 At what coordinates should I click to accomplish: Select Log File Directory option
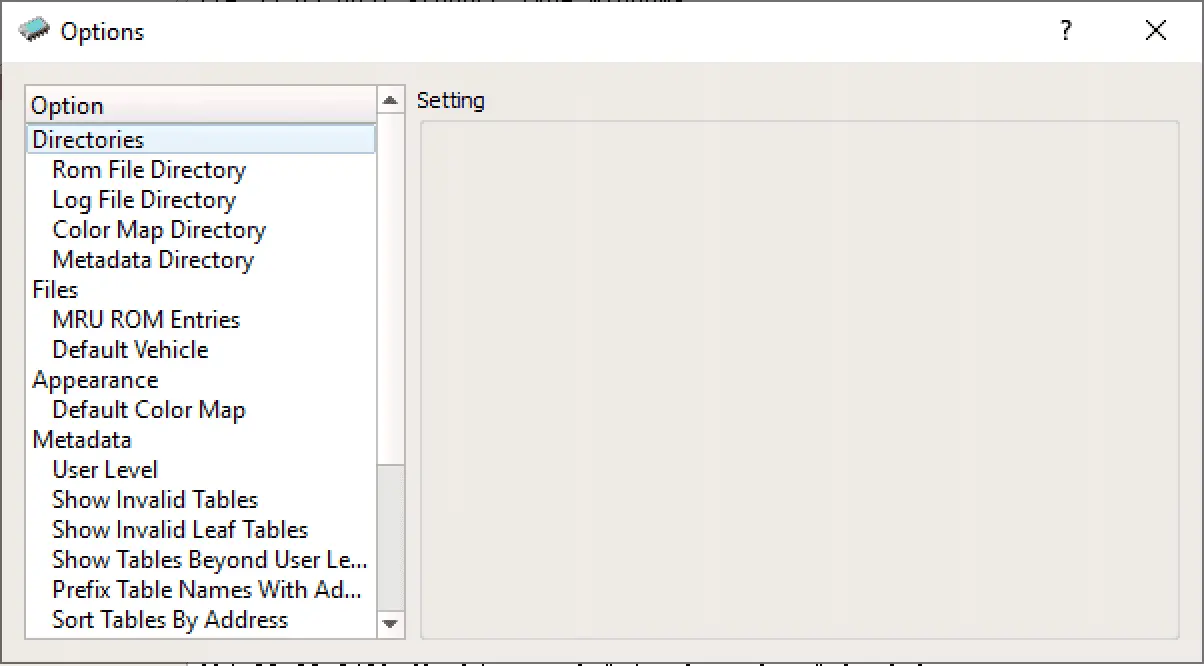click(x=144, y=200)
